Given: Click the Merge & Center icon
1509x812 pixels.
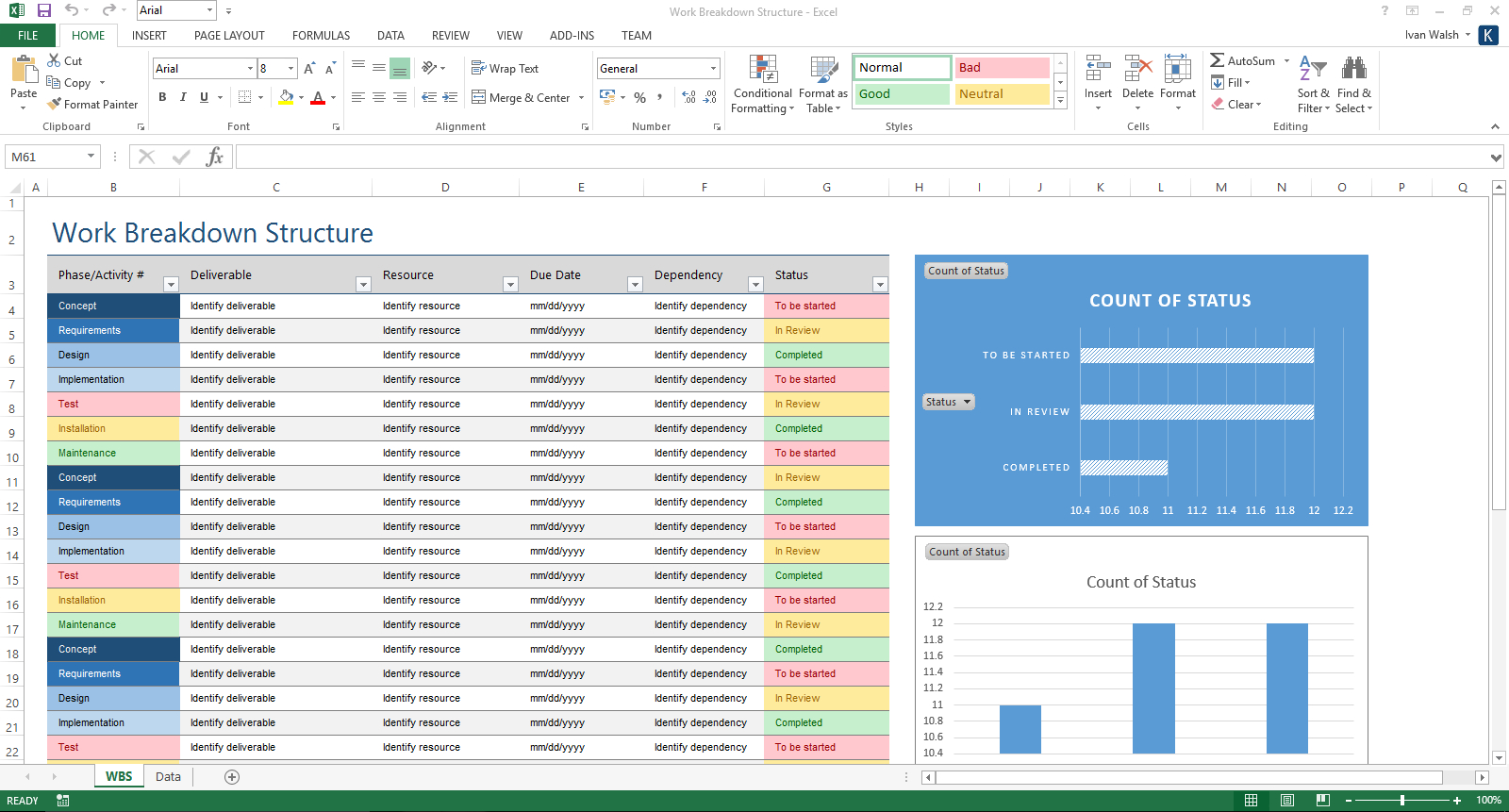Looking at the screenshot, I should coord(479,97).
